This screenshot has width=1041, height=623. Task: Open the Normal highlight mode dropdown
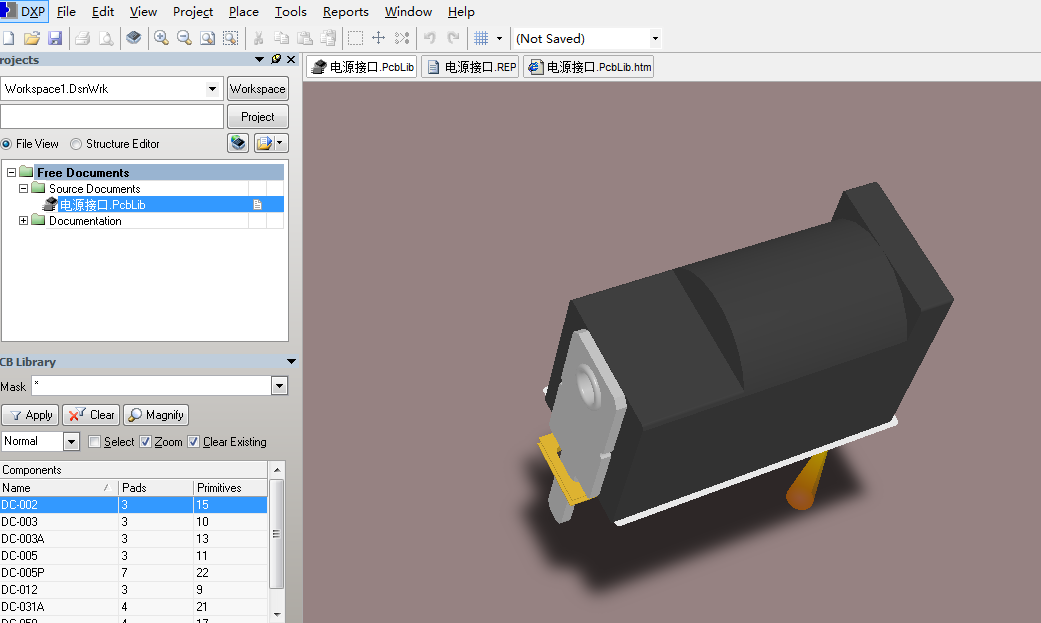point(72,442)
